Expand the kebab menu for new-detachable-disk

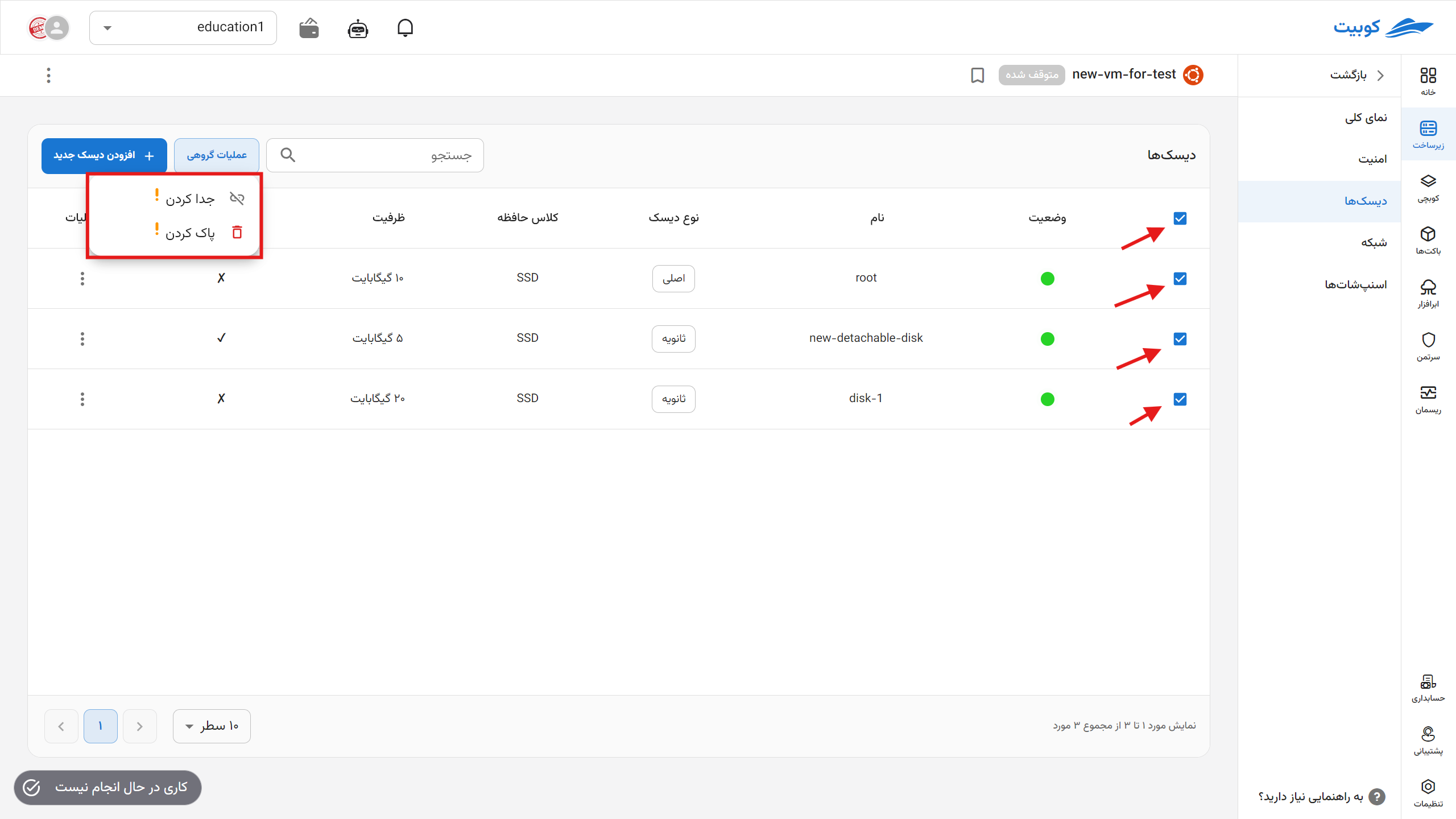pos(82,338)
